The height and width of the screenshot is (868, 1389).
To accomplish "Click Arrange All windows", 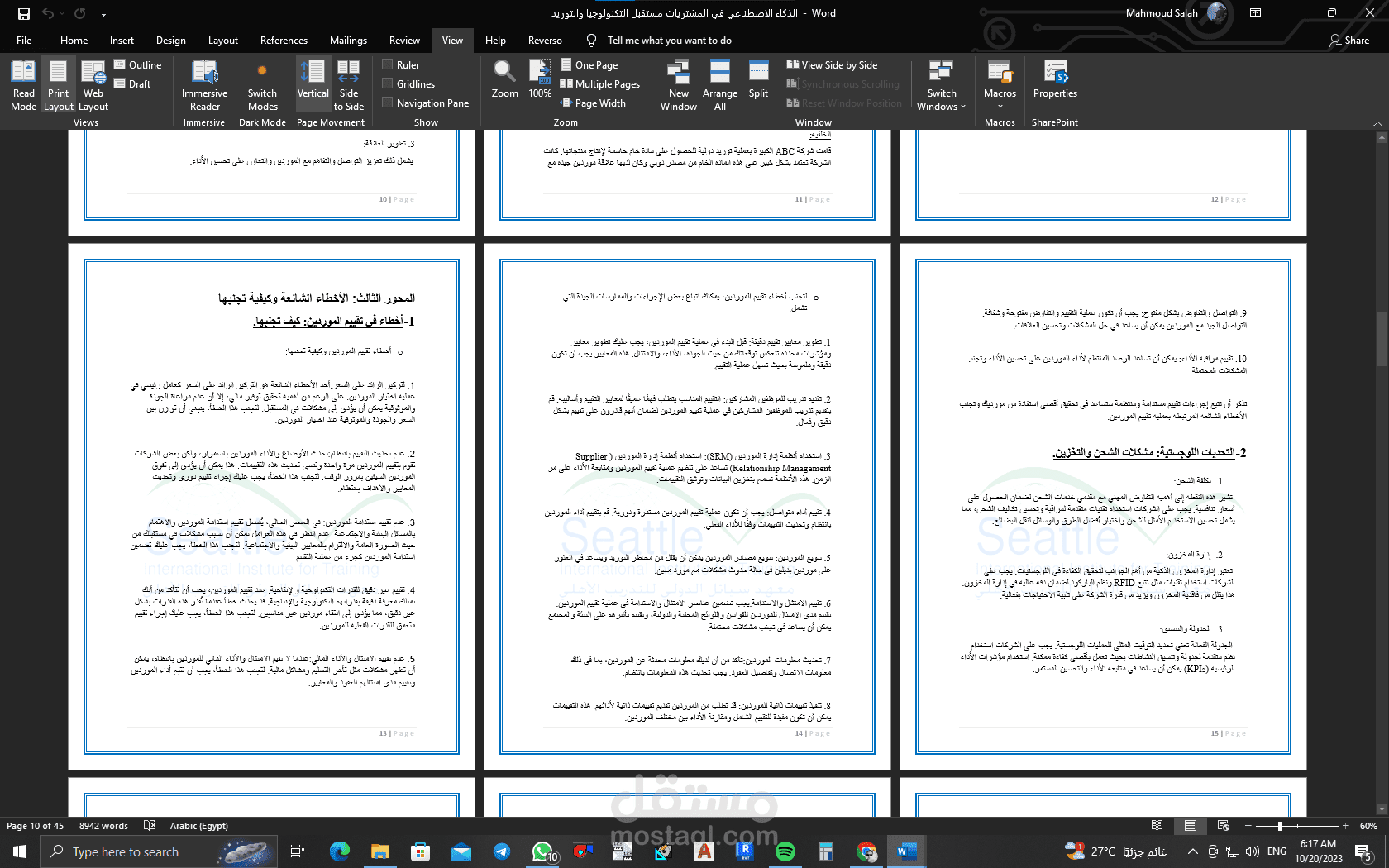I will point(720,85).
